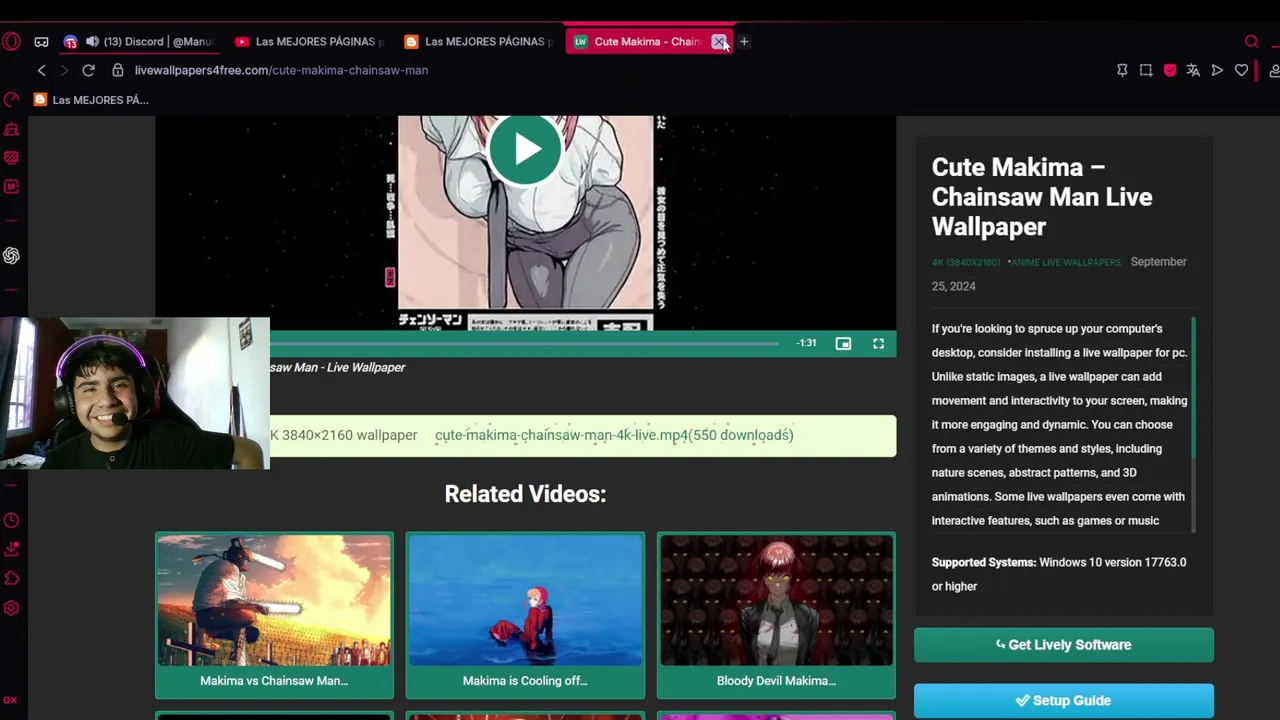Screen dimensions: 1280x720
Task: Go forward with the forward arrow
Action: 64,70
